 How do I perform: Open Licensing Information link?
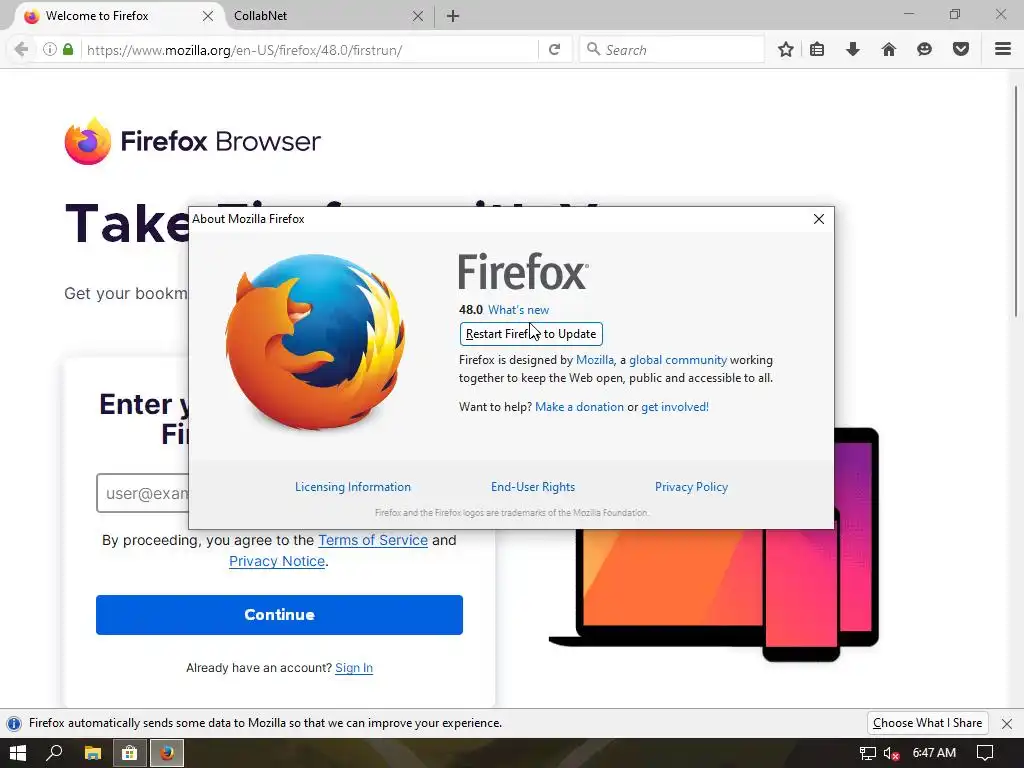(x=353, y=487)
